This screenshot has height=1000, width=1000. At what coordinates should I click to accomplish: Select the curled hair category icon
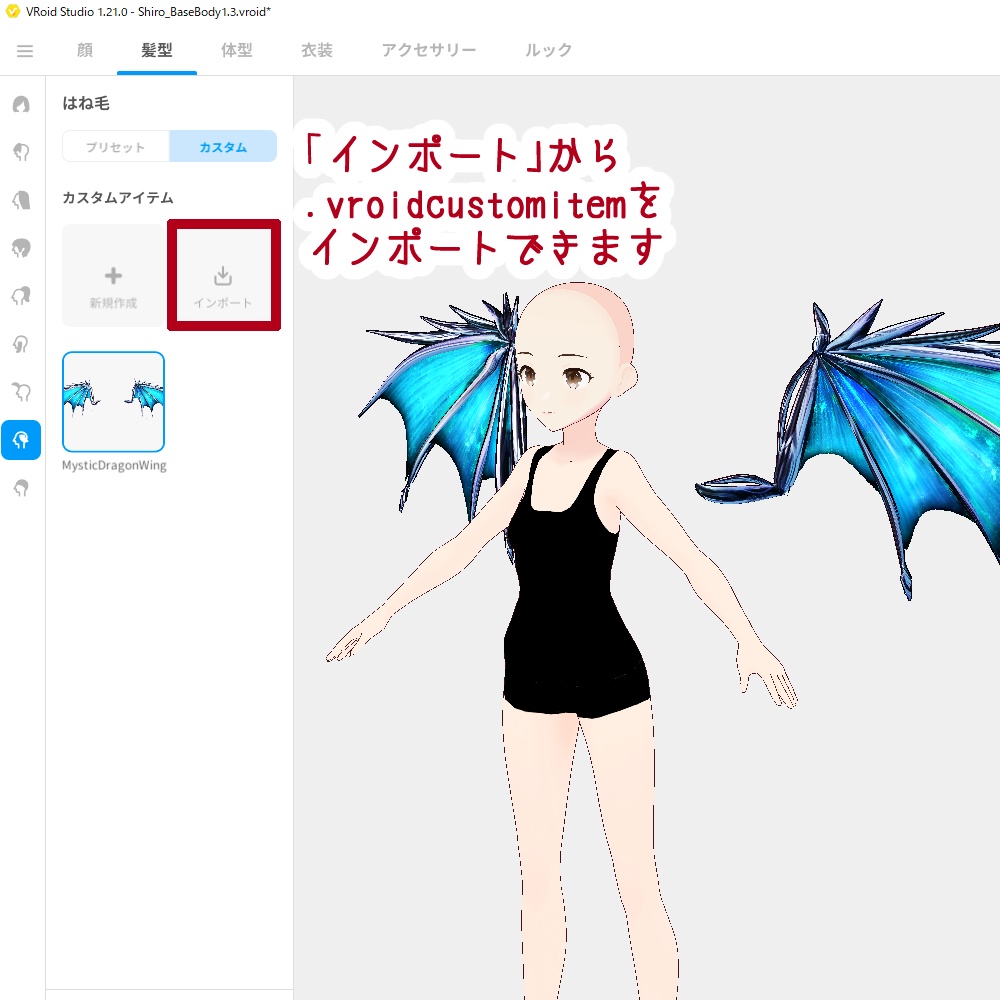click(21, 343)
